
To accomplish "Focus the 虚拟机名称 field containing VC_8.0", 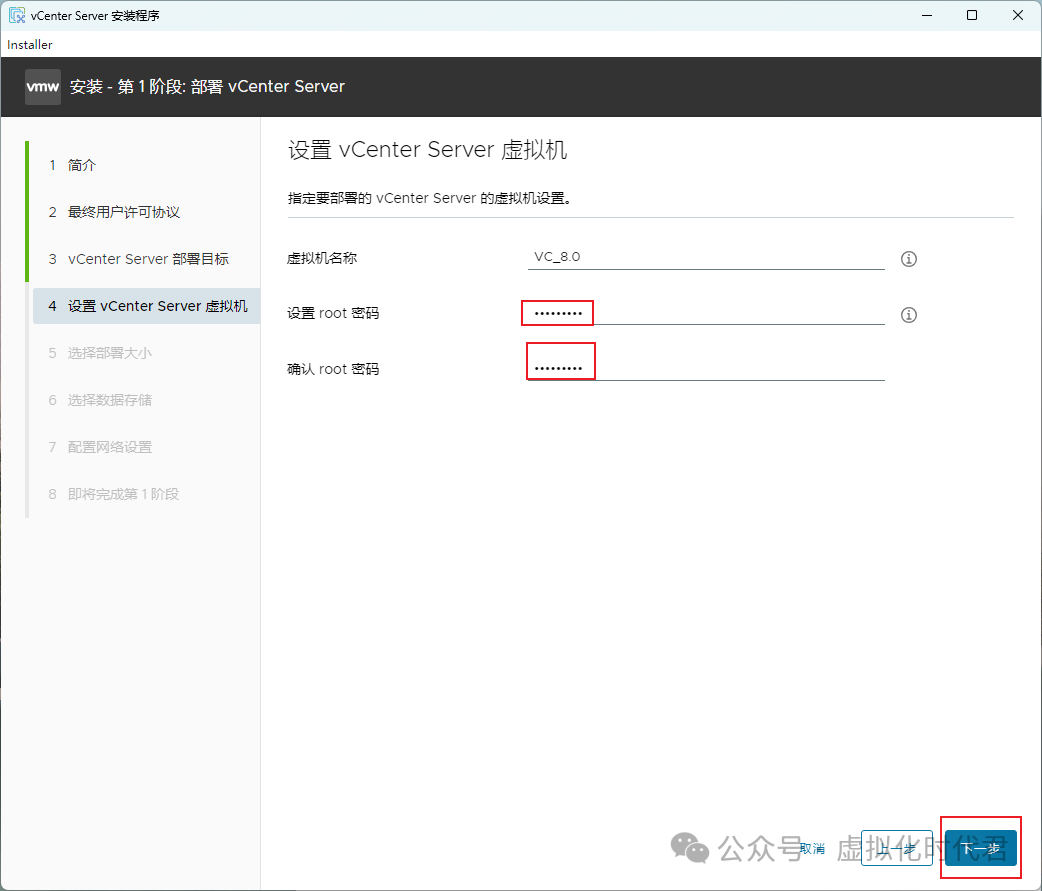I will pos(706,257).
